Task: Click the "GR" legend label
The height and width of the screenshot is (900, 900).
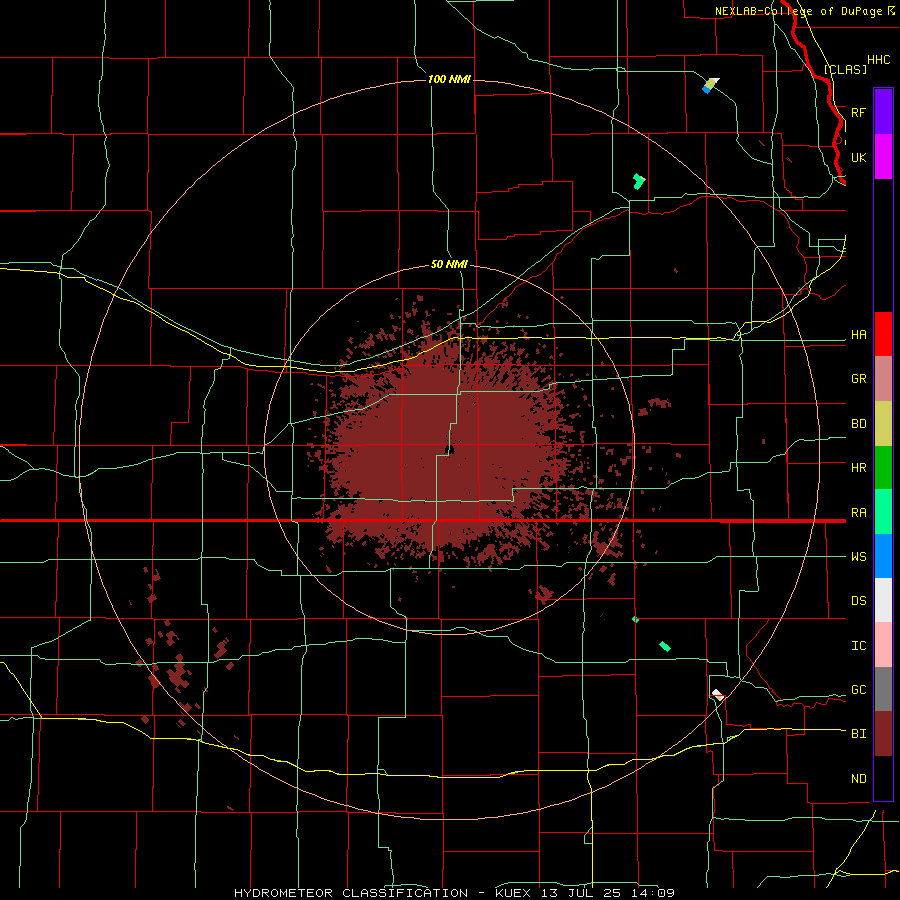Action: pyautogui.click(x=858, y=379)
